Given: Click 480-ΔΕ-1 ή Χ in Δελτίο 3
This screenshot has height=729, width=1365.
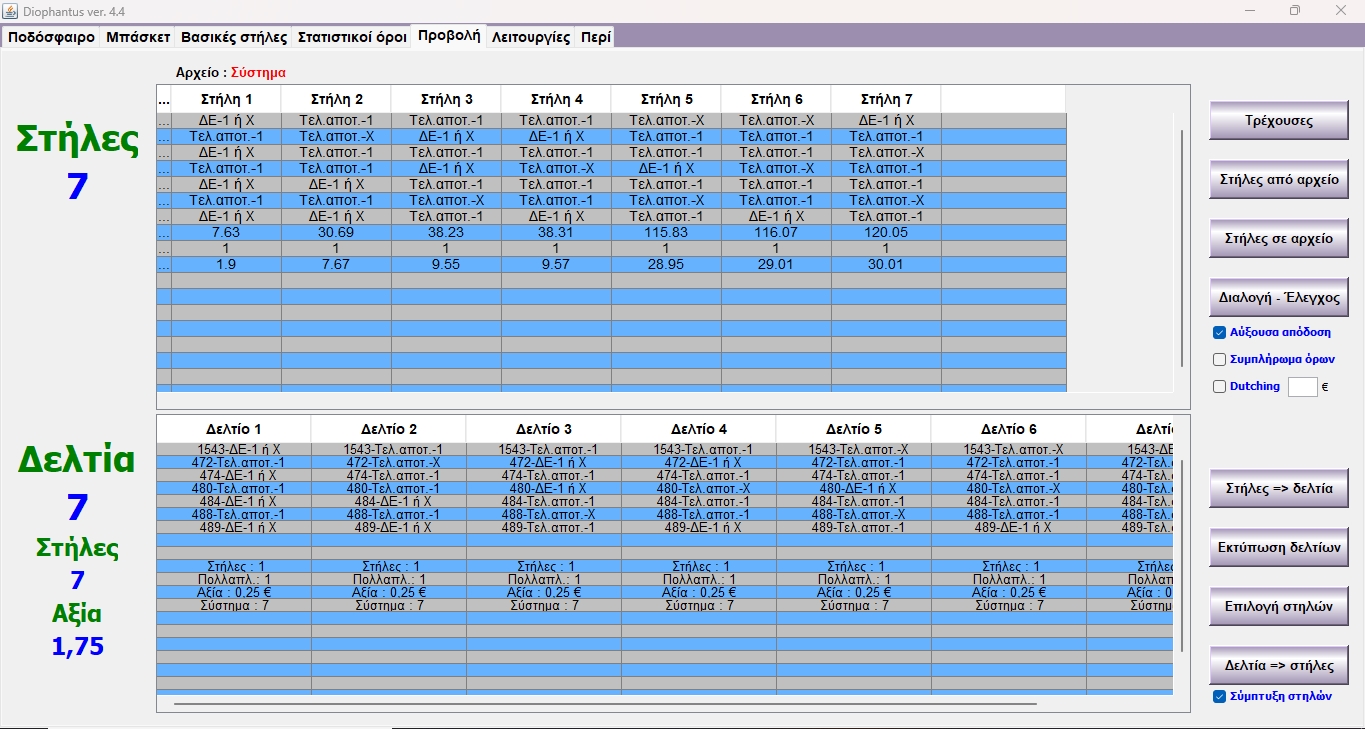Looking at the screenshot, I should (543, 488).
